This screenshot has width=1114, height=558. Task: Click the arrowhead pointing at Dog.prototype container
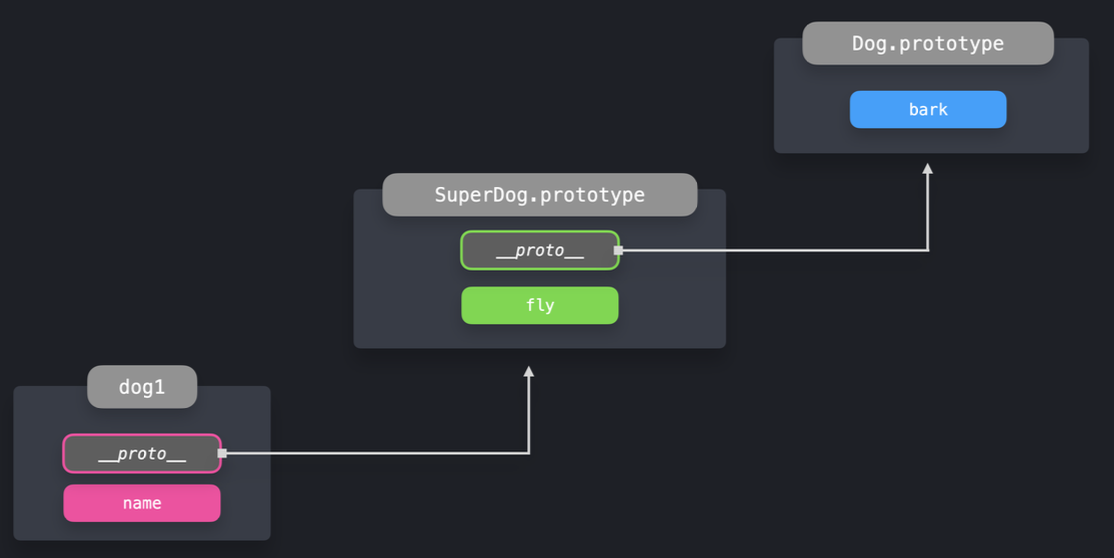pyautogui.click(x=928, y=169)
